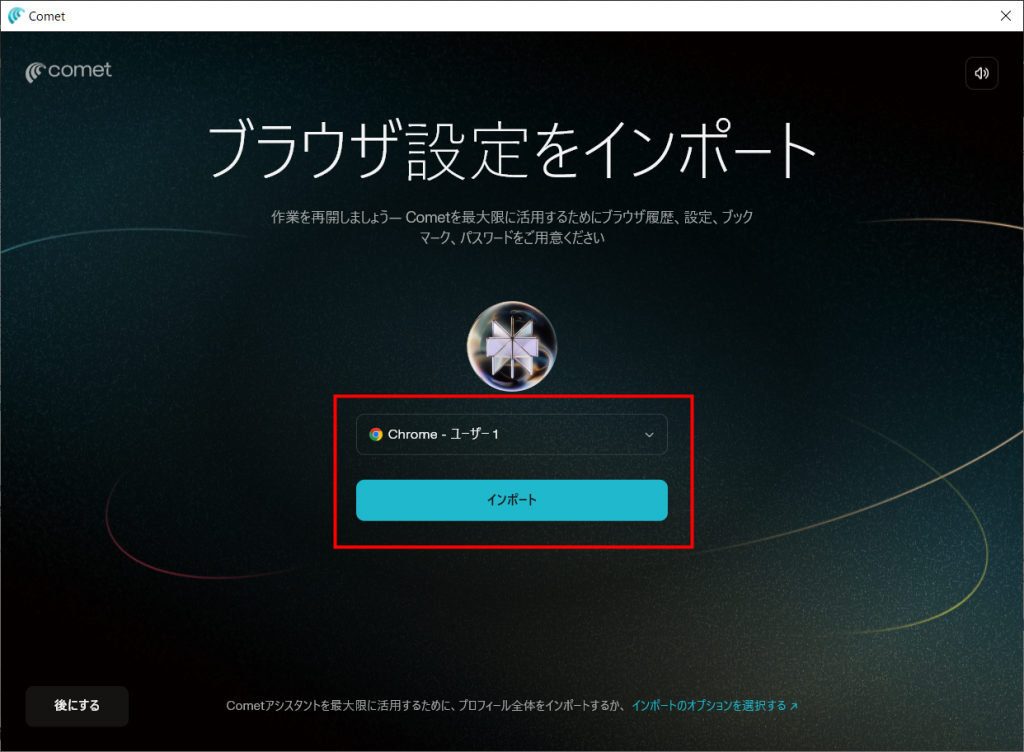Click the description text under the heading
The image size is (1024, 752).
(511, 228)
